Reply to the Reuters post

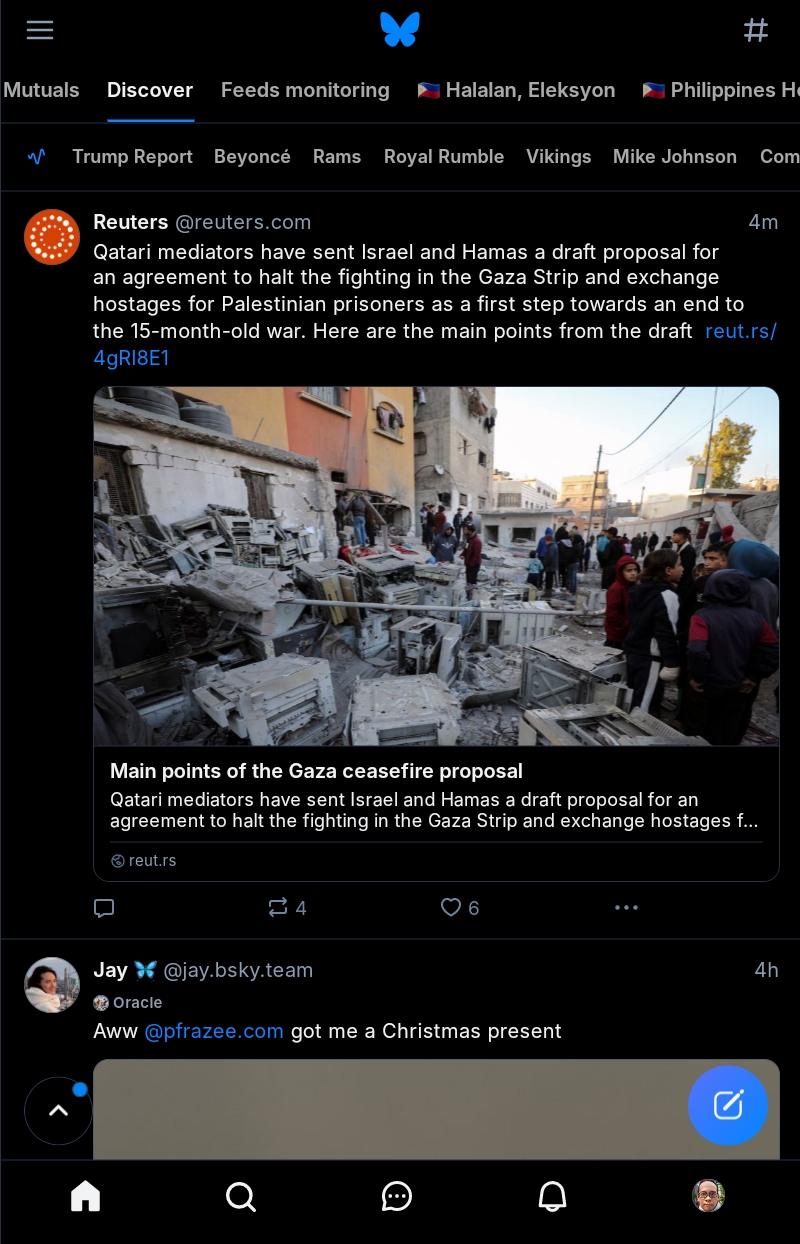click(104, 908)
